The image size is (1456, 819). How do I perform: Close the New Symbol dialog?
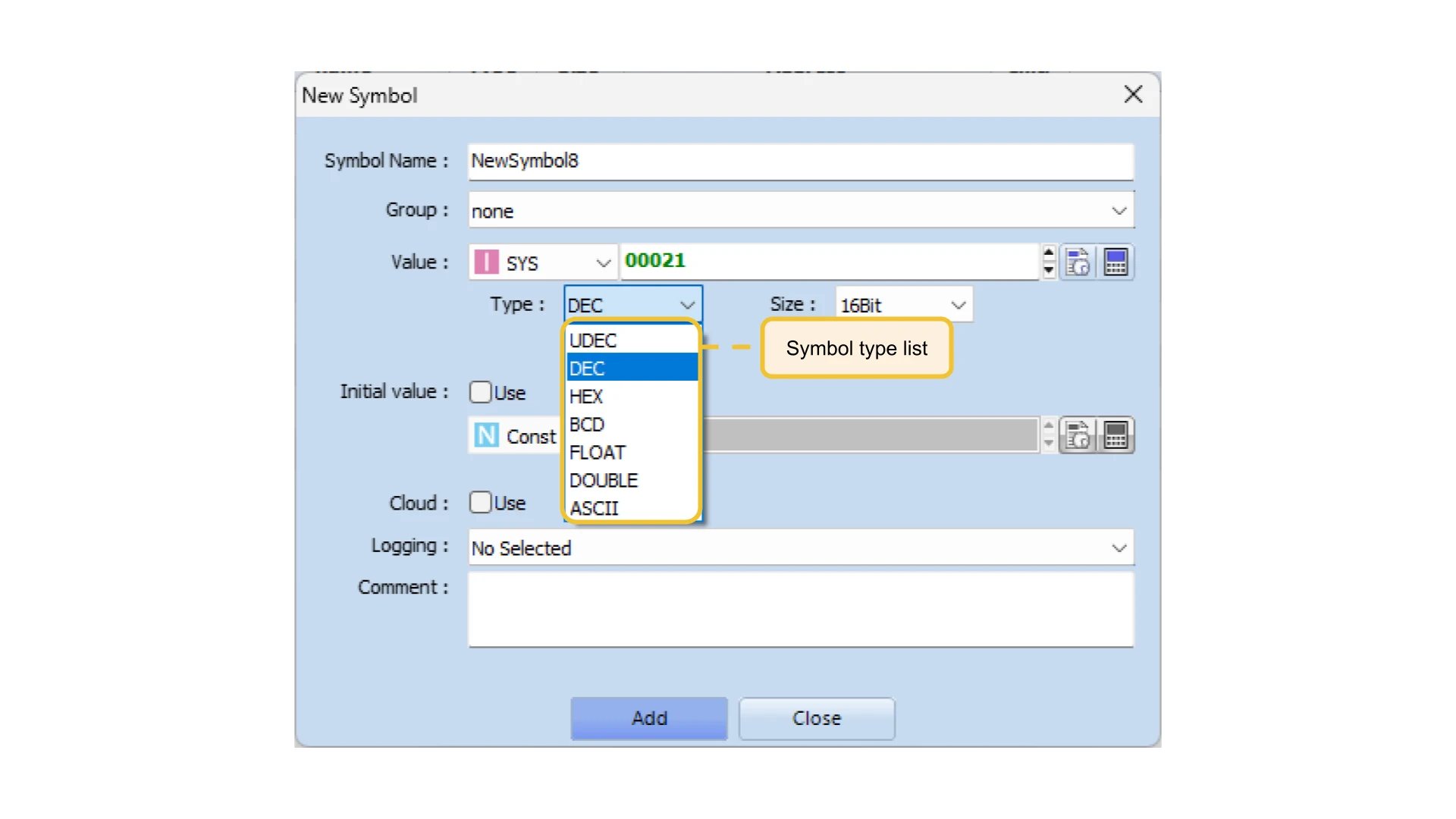1133,95
